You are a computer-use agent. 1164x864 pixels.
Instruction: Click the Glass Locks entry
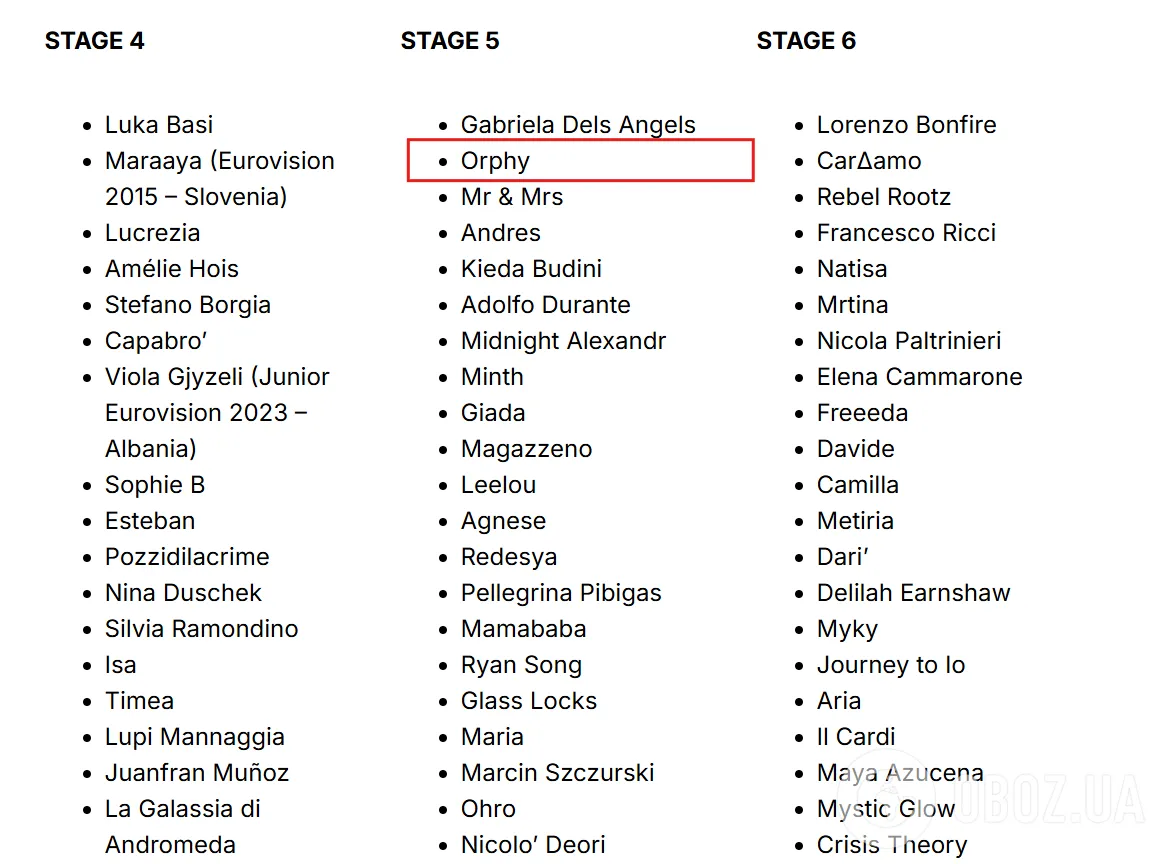click(528, 701)
